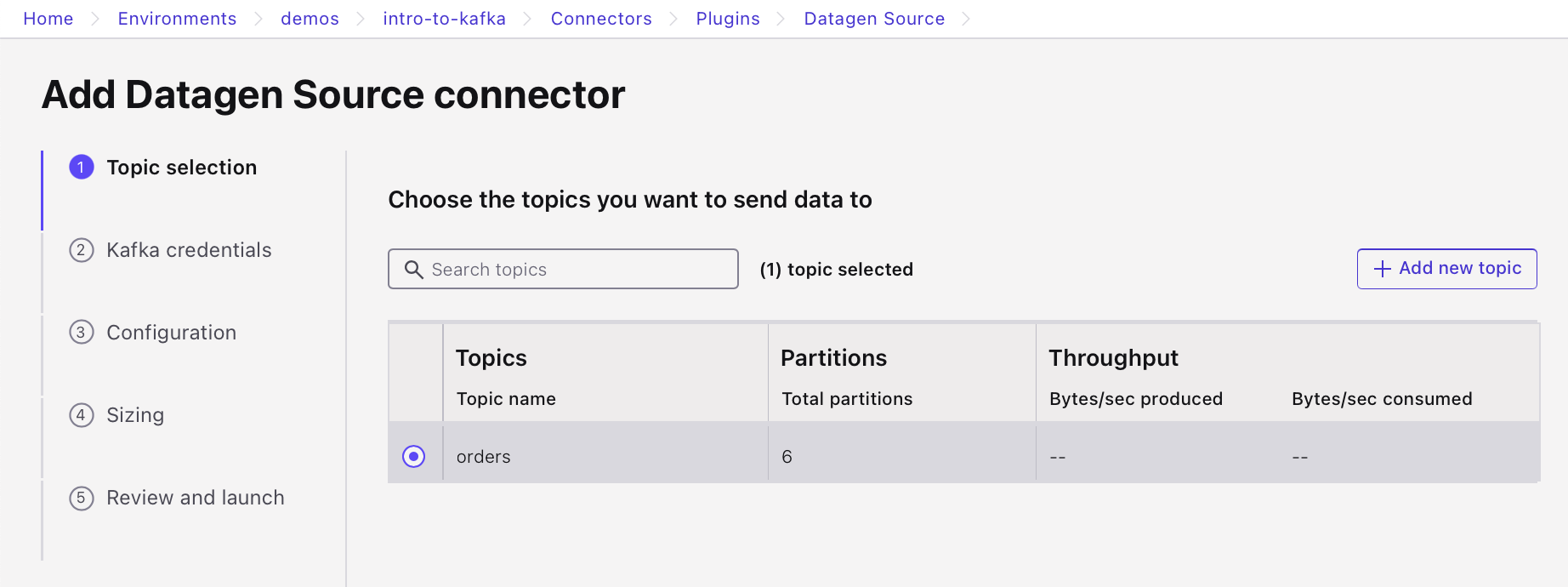
Task: Open the Configuration step
Action: (171, 333)
